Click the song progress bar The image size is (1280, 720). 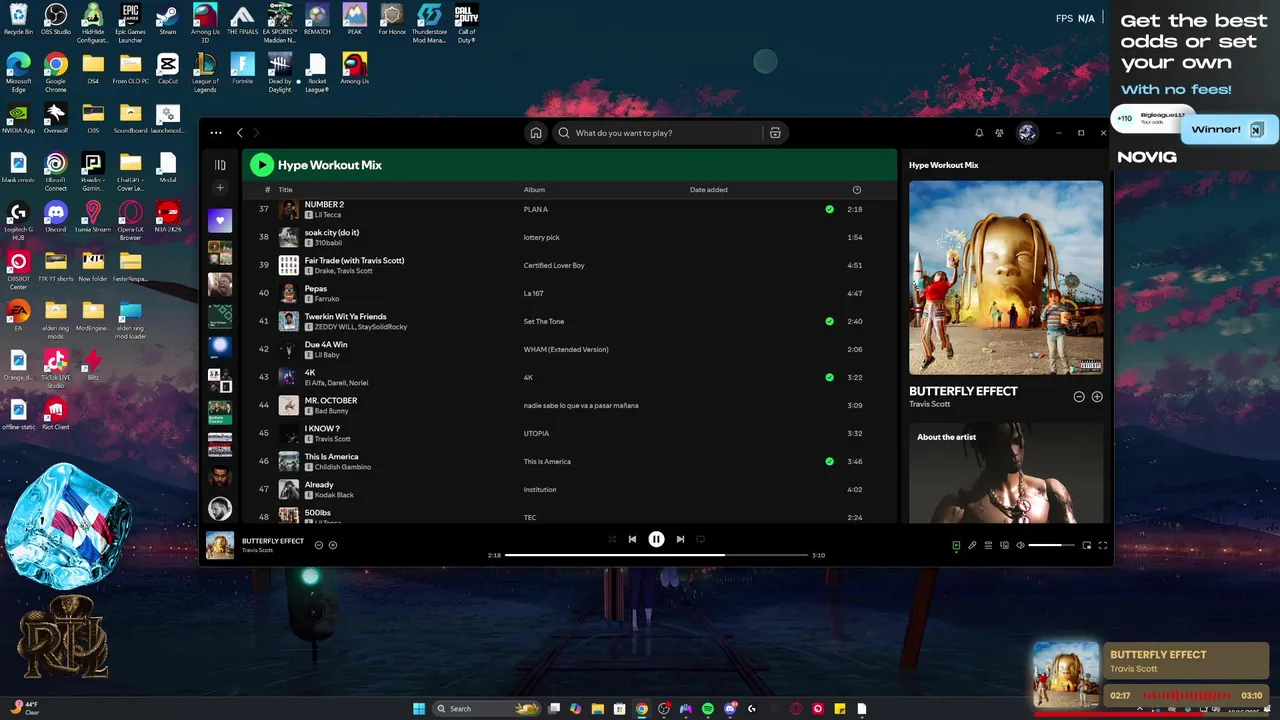click(x=656, y=555)
